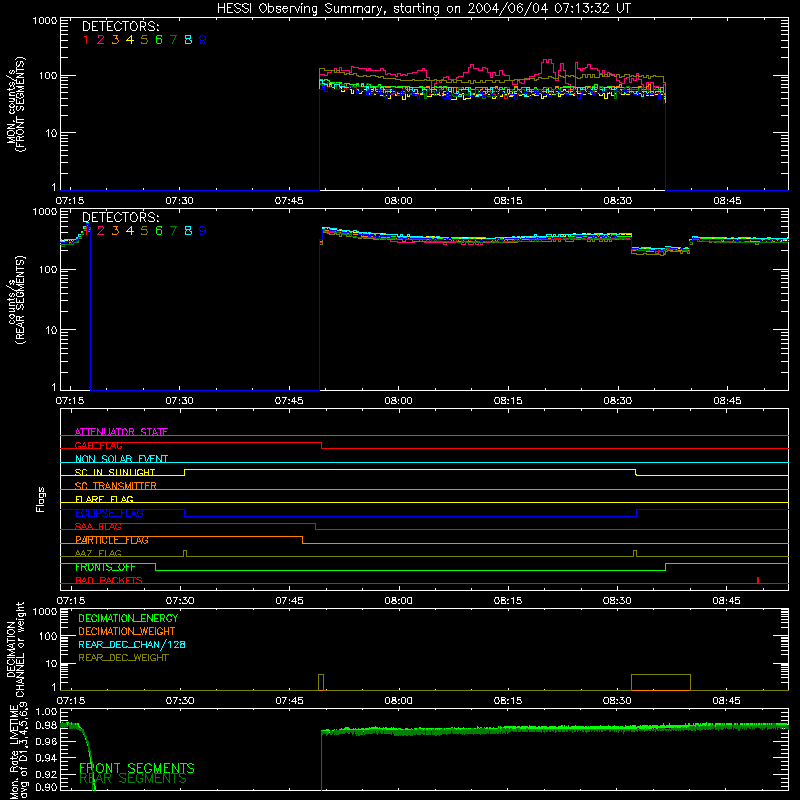Click the 1000 tick on decimation y-axis

(45, 611)
